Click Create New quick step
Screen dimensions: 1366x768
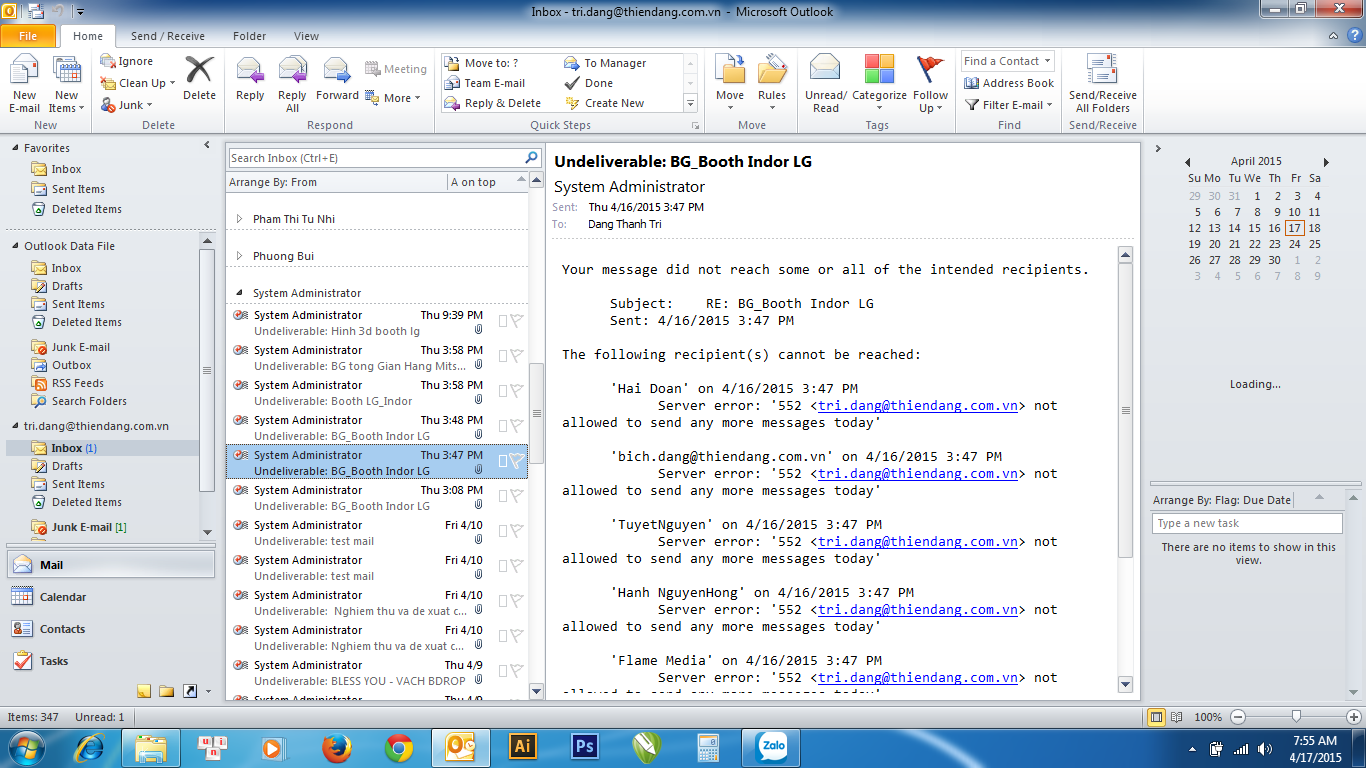606,103
